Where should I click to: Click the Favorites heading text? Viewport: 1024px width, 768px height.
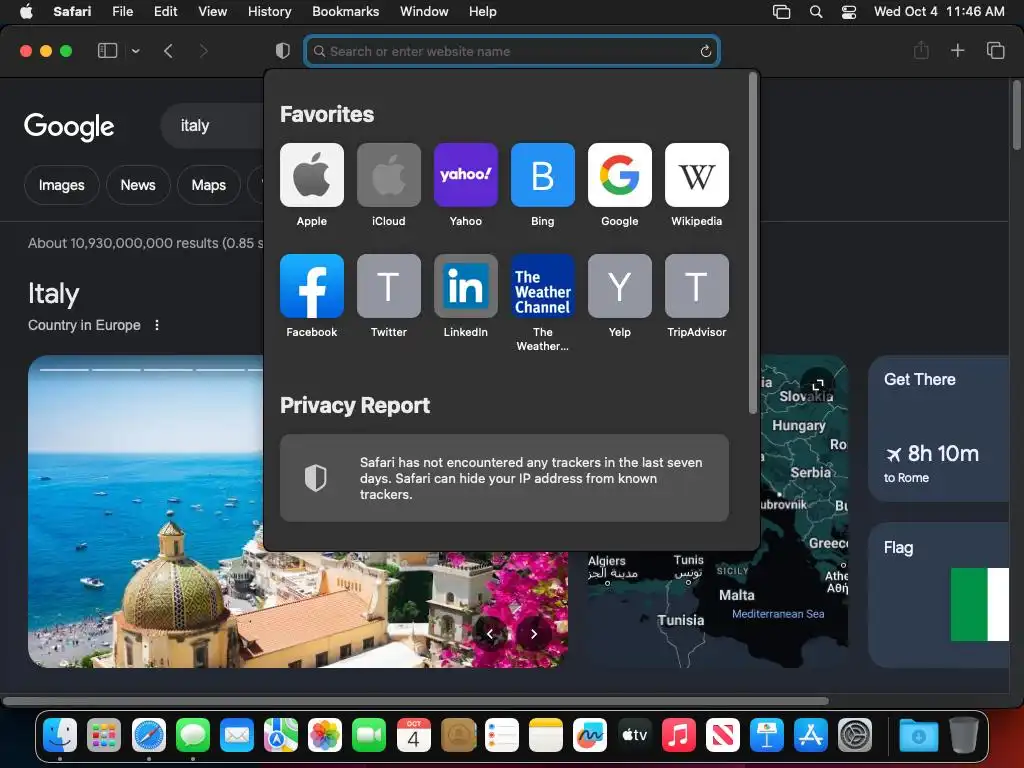[x=327, y=114]
